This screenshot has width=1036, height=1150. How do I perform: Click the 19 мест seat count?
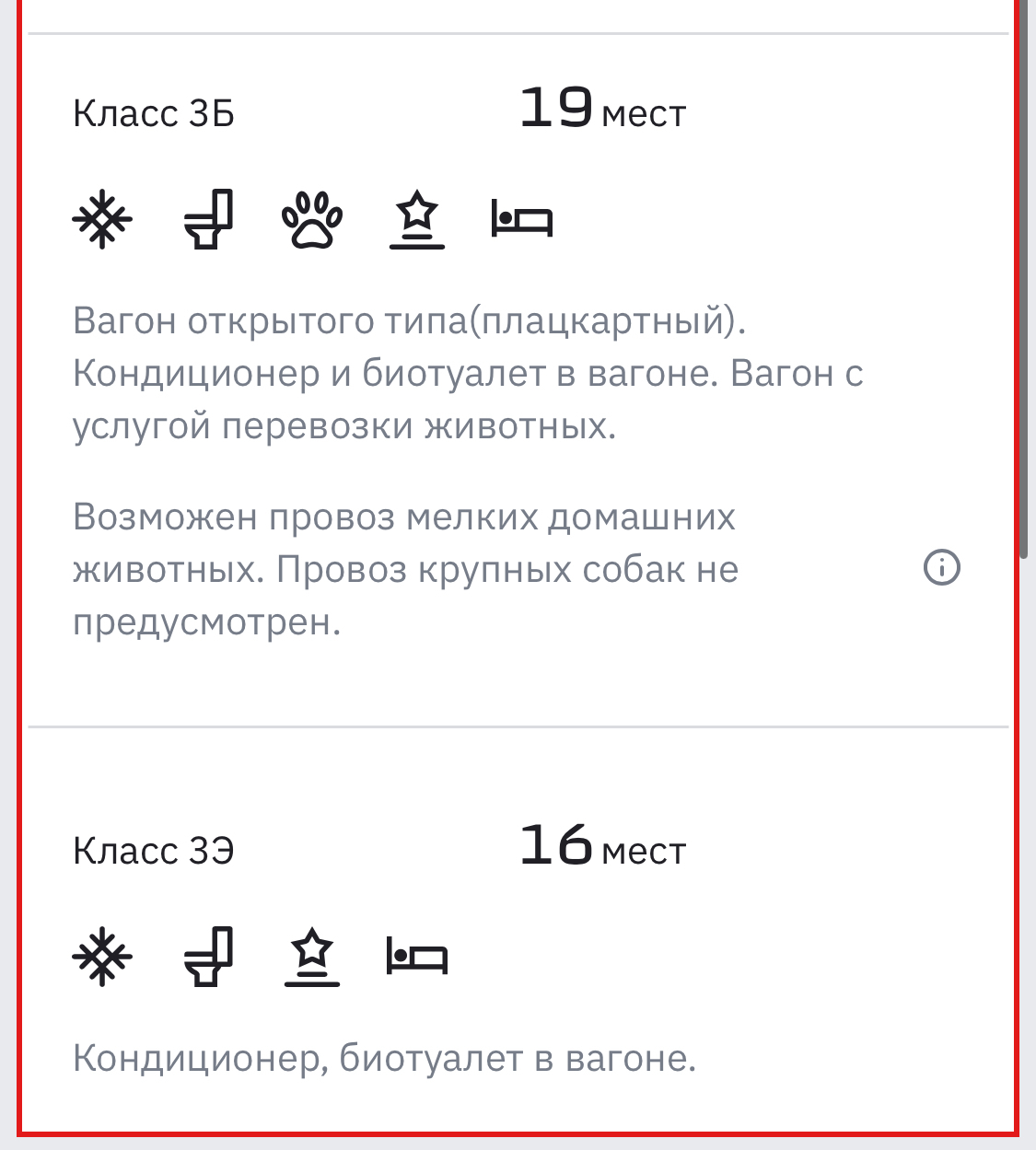(x=602, y=110)
